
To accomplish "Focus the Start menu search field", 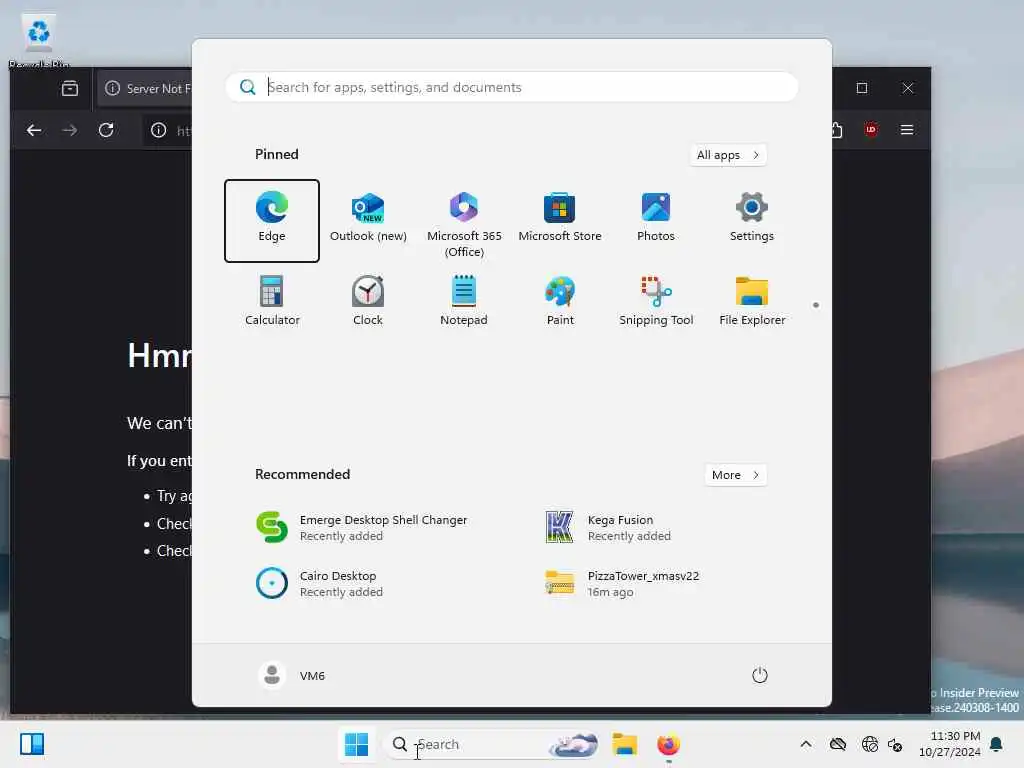I will click(511, 87).
